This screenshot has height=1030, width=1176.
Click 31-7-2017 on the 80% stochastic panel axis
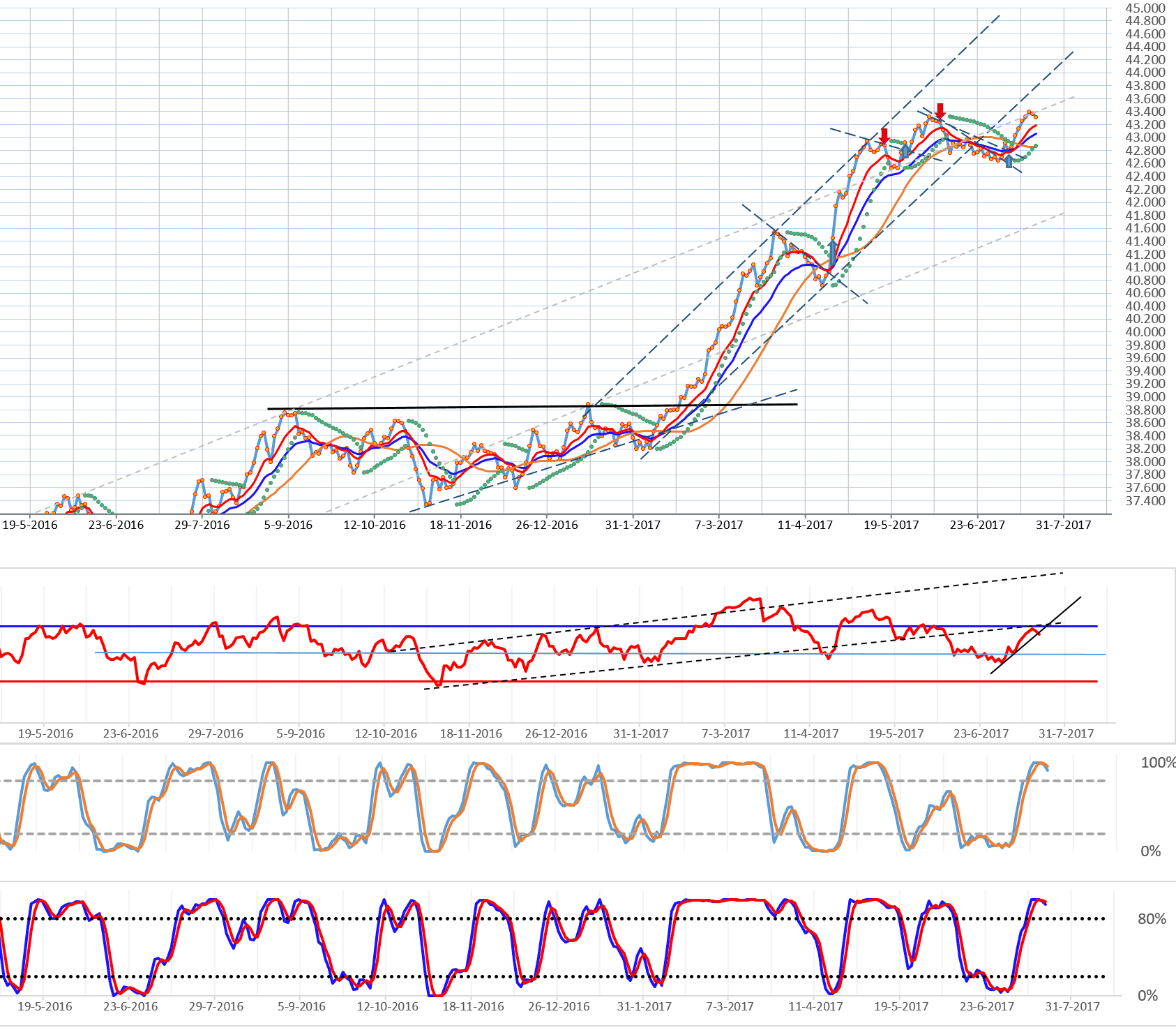(1072, 1006)
